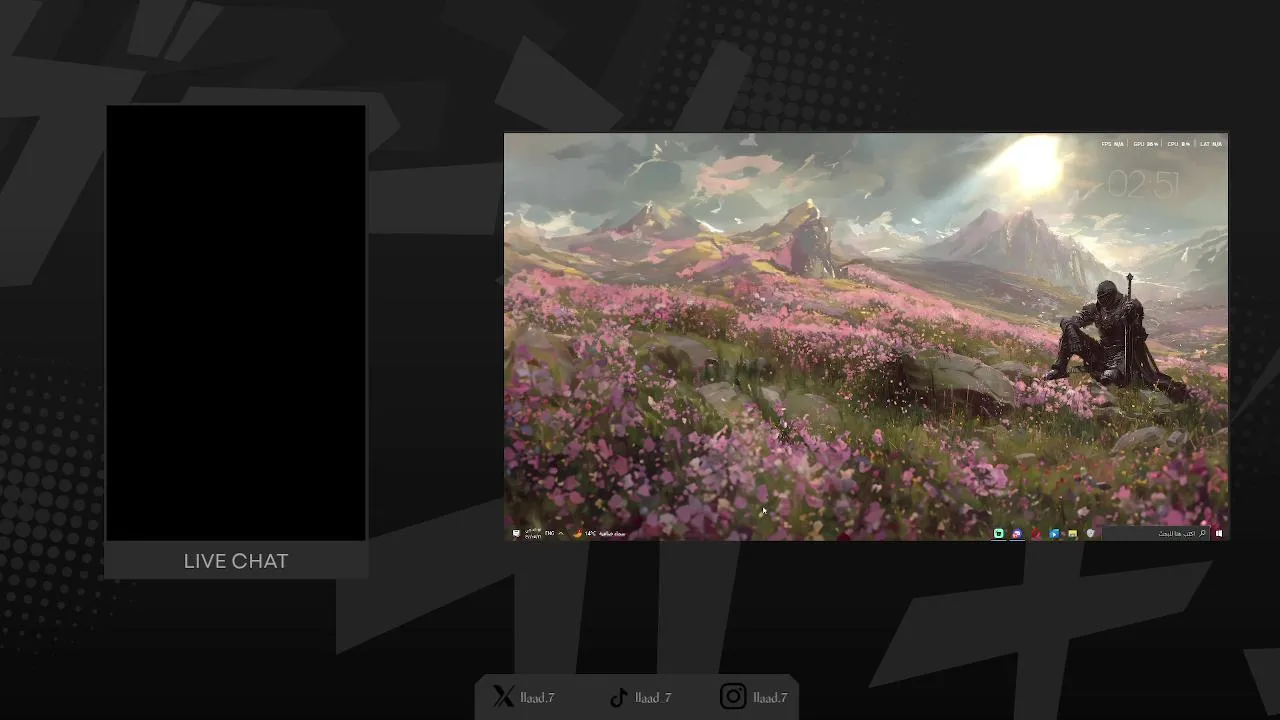Screen dimensions: 1280x720
Task: Open the notification center icon in the taskbar
Action: pos(516,534)
